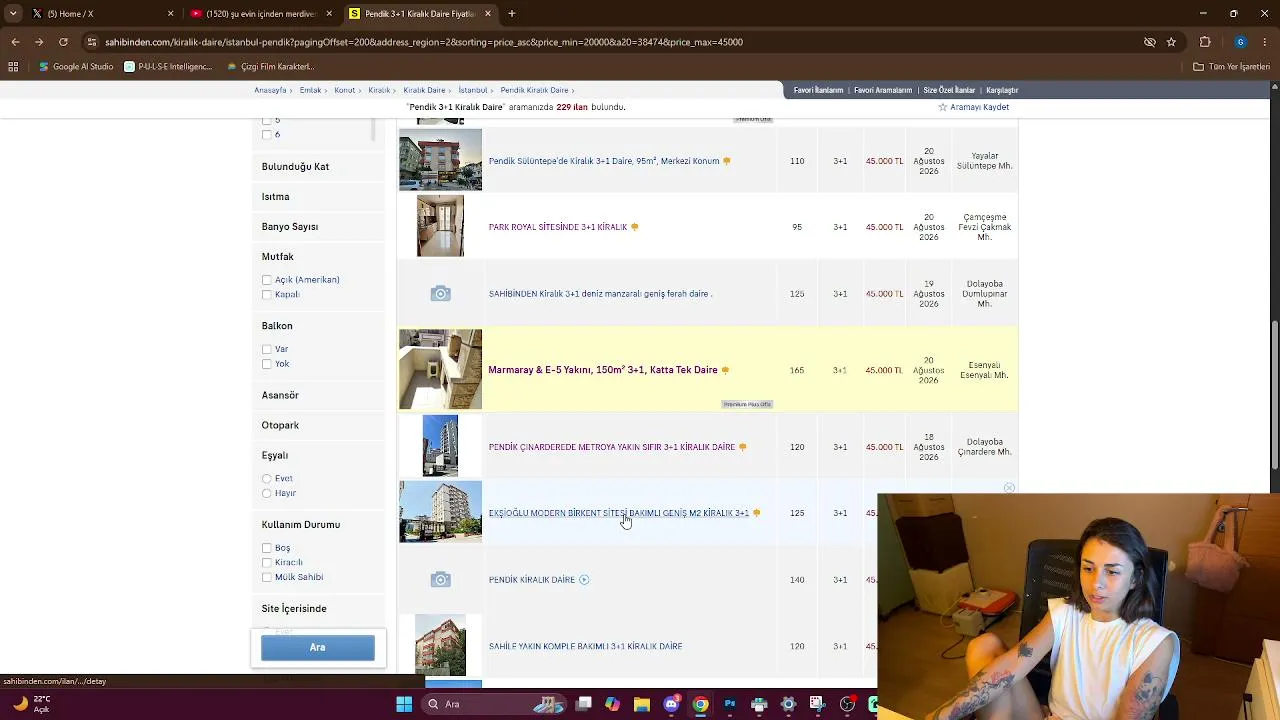Go to Anasayfa breadcrumb

(270, 90)
